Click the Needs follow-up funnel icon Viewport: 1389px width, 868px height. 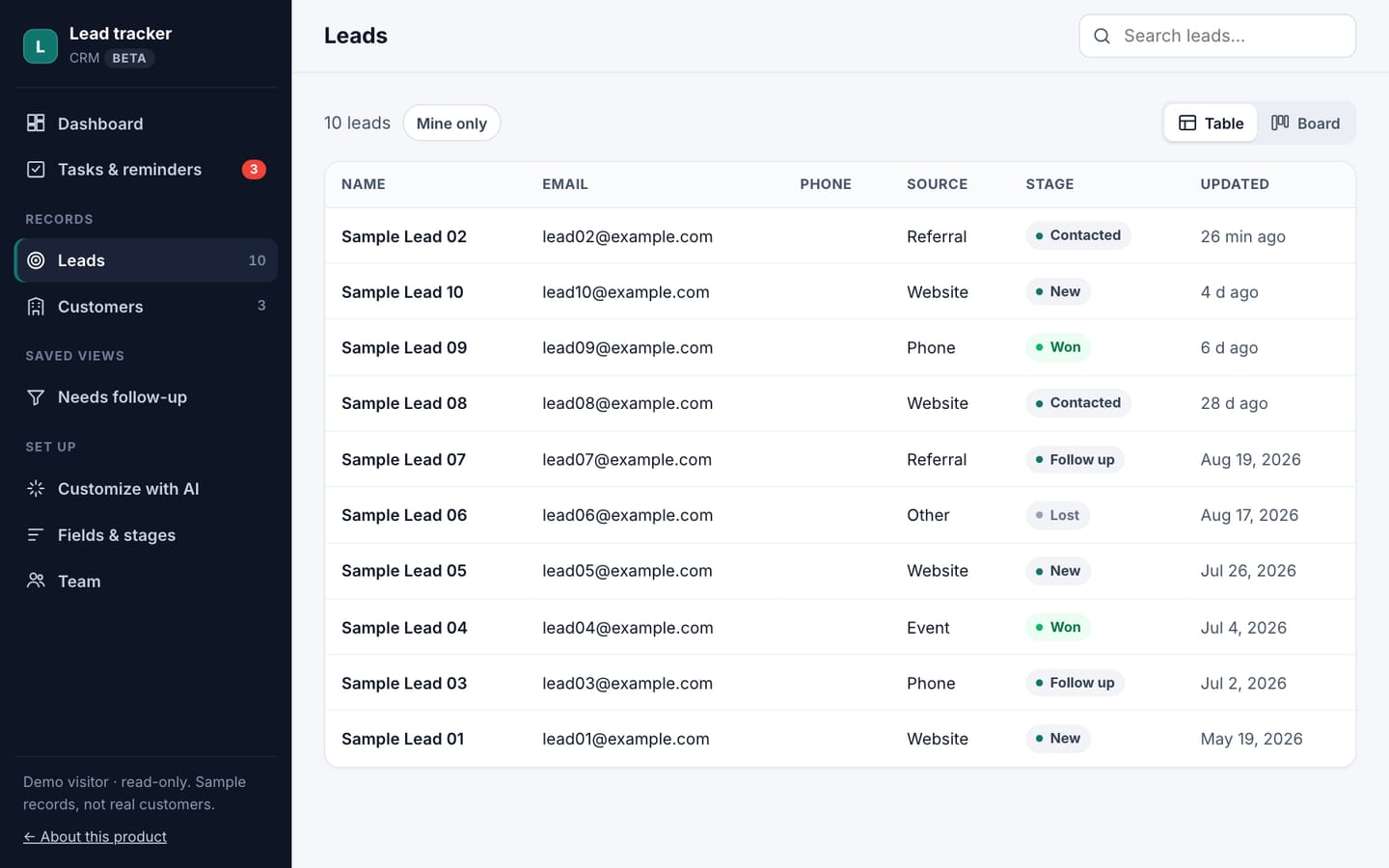click(x=36, y=397)
